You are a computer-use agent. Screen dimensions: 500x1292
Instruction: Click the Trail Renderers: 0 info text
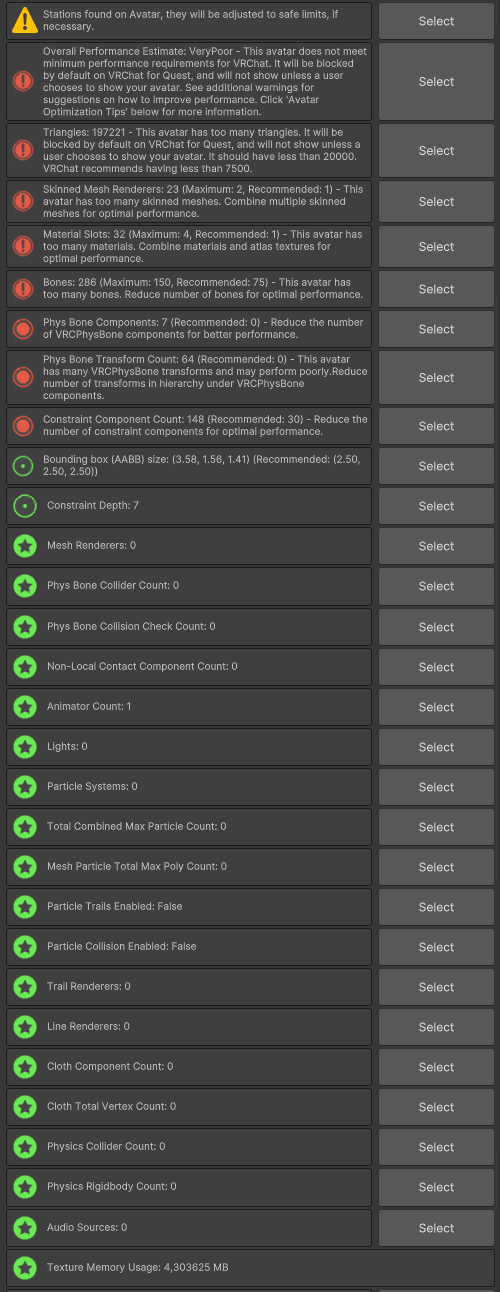coord(89,987)
